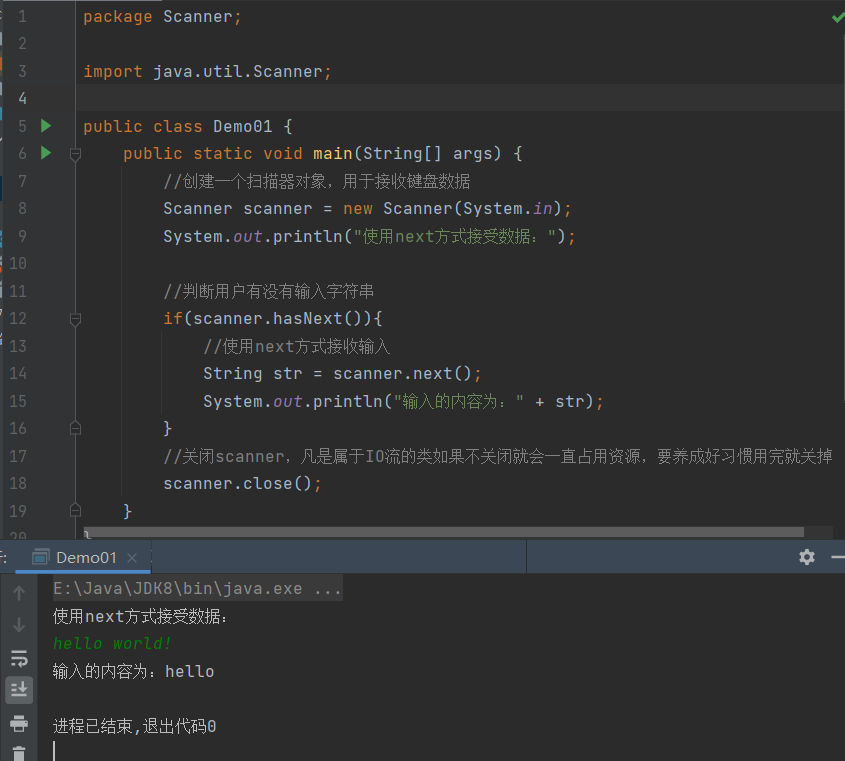Screen dimensions: 845x761
Task: Click line number 12 in gutter
Action: click(x=18, y=319)
